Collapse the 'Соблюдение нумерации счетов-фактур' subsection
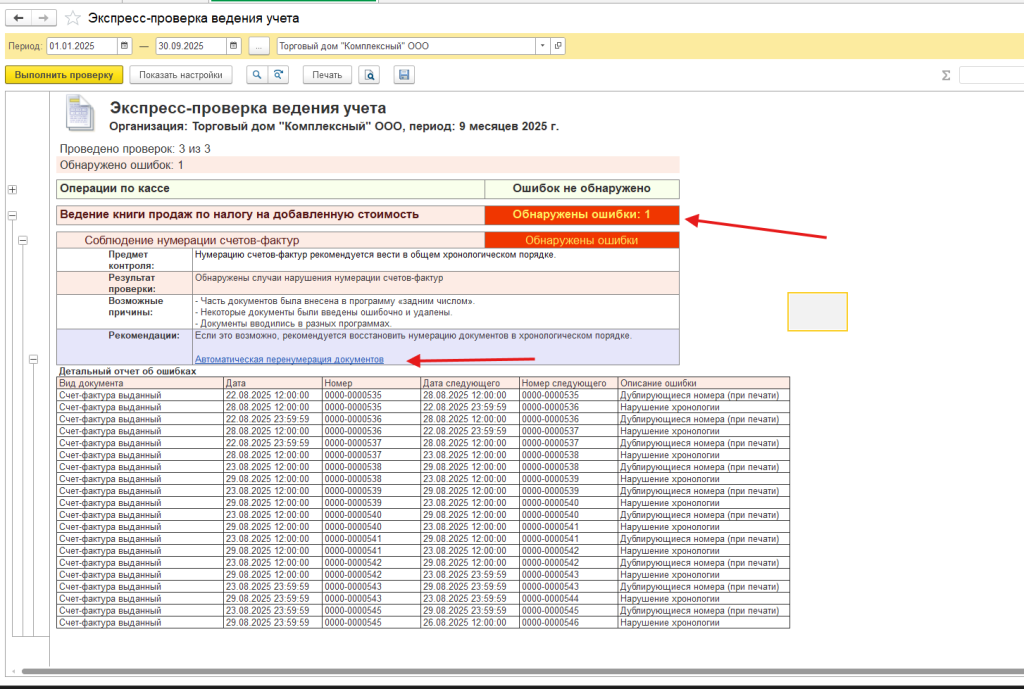 [23, 240]
